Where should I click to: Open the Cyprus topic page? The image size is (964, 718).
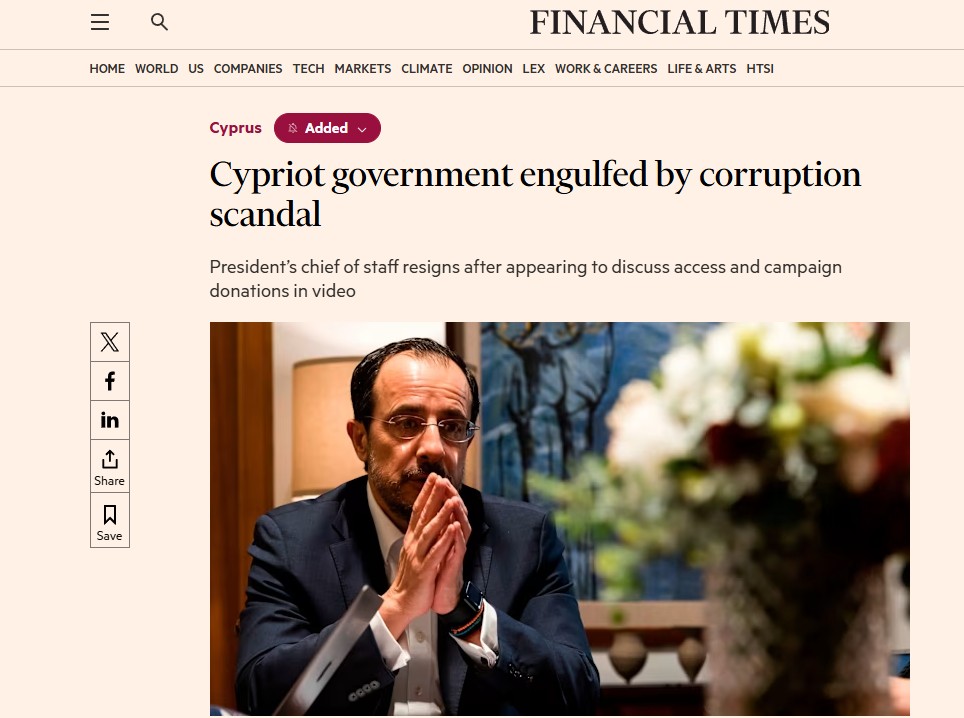coord(235,128)
